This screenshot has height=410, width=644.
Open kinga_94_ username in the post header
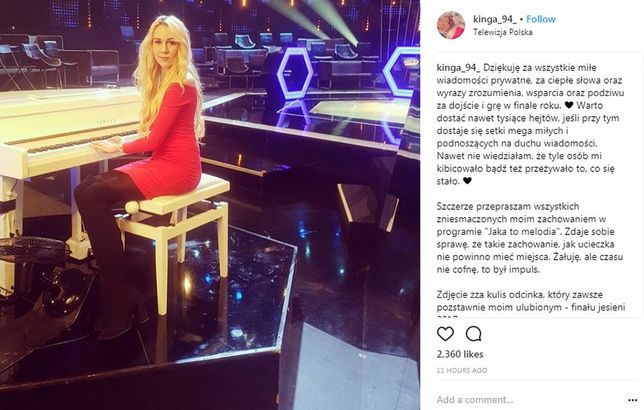pyautogui.click(x=494, y=19)
